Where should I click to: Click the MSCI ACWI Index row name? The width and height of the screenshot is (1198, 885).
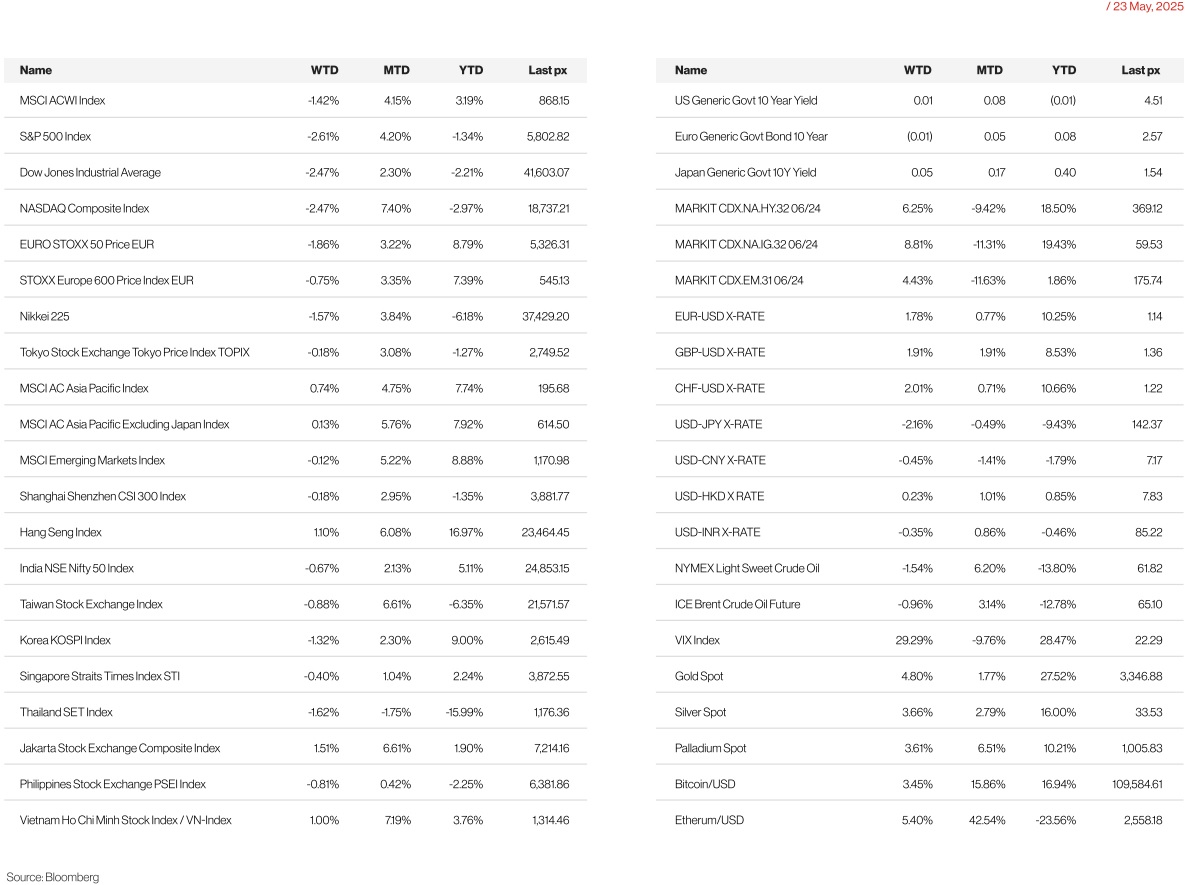[x=63, y=101]
